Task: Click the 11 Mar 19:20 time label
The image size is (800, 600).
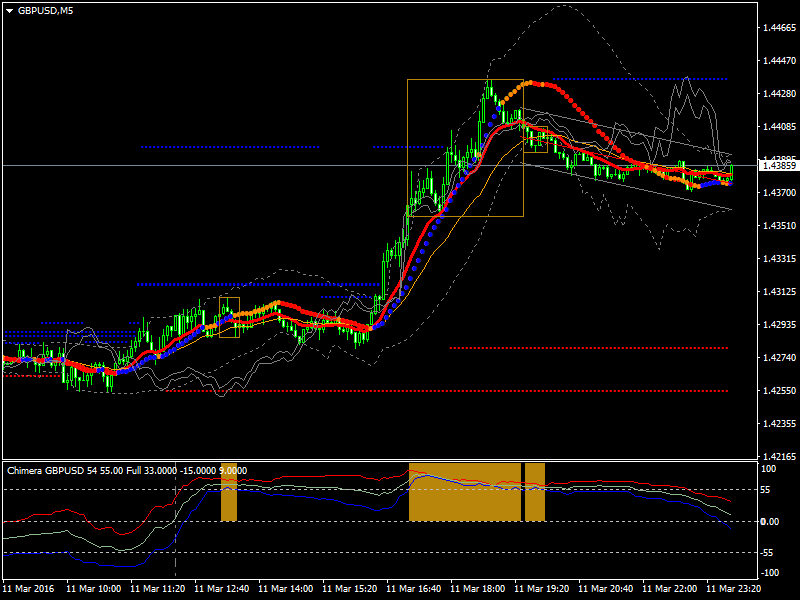Action: (542, 589)
